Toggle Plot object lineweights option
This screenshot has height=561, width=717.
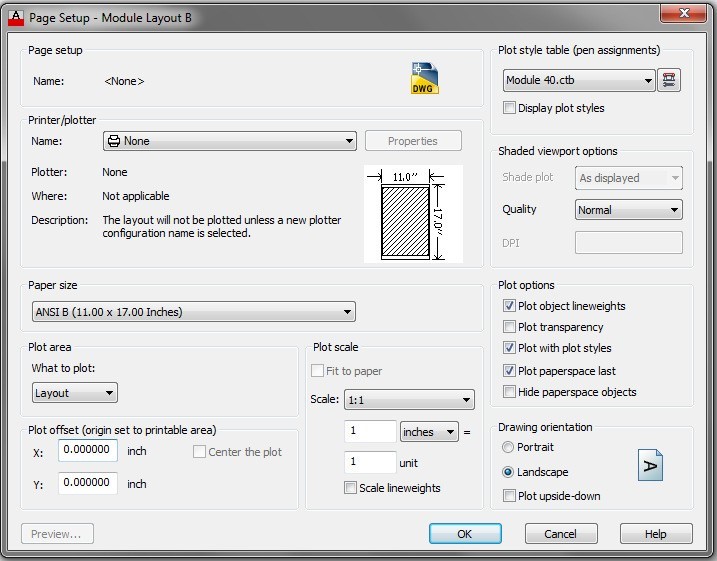510,306
